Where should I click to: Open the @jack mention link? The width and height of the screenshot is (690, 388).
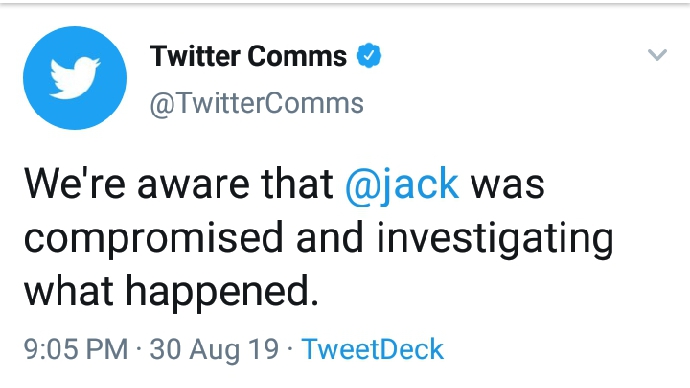402,184
